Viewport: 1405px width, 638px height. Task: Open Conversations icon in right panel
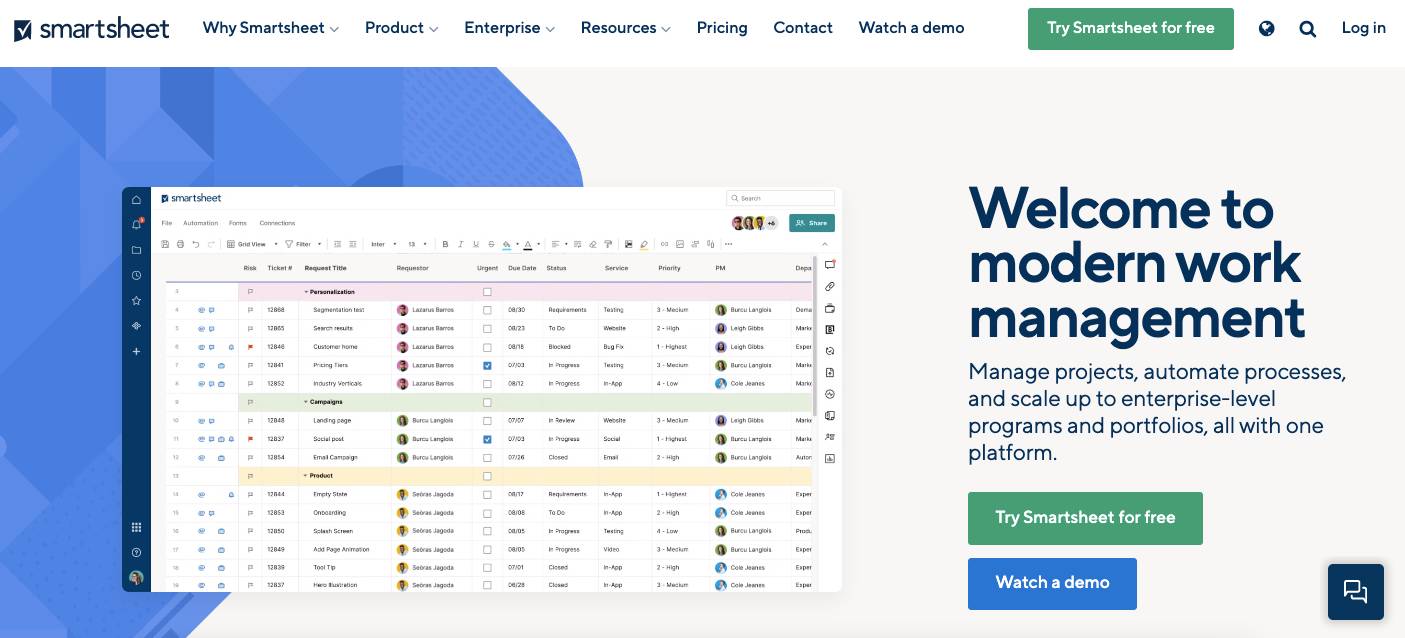830,265
